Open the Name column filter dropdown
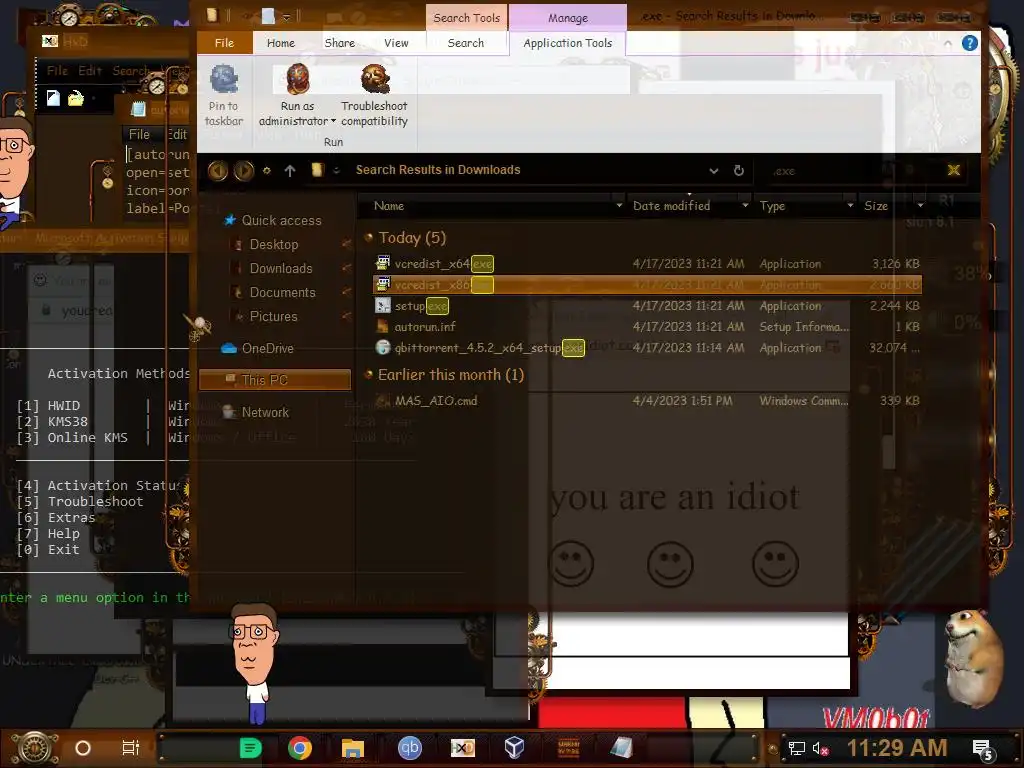The height and width of the screenshot is (768, 1024). [619, 206]
